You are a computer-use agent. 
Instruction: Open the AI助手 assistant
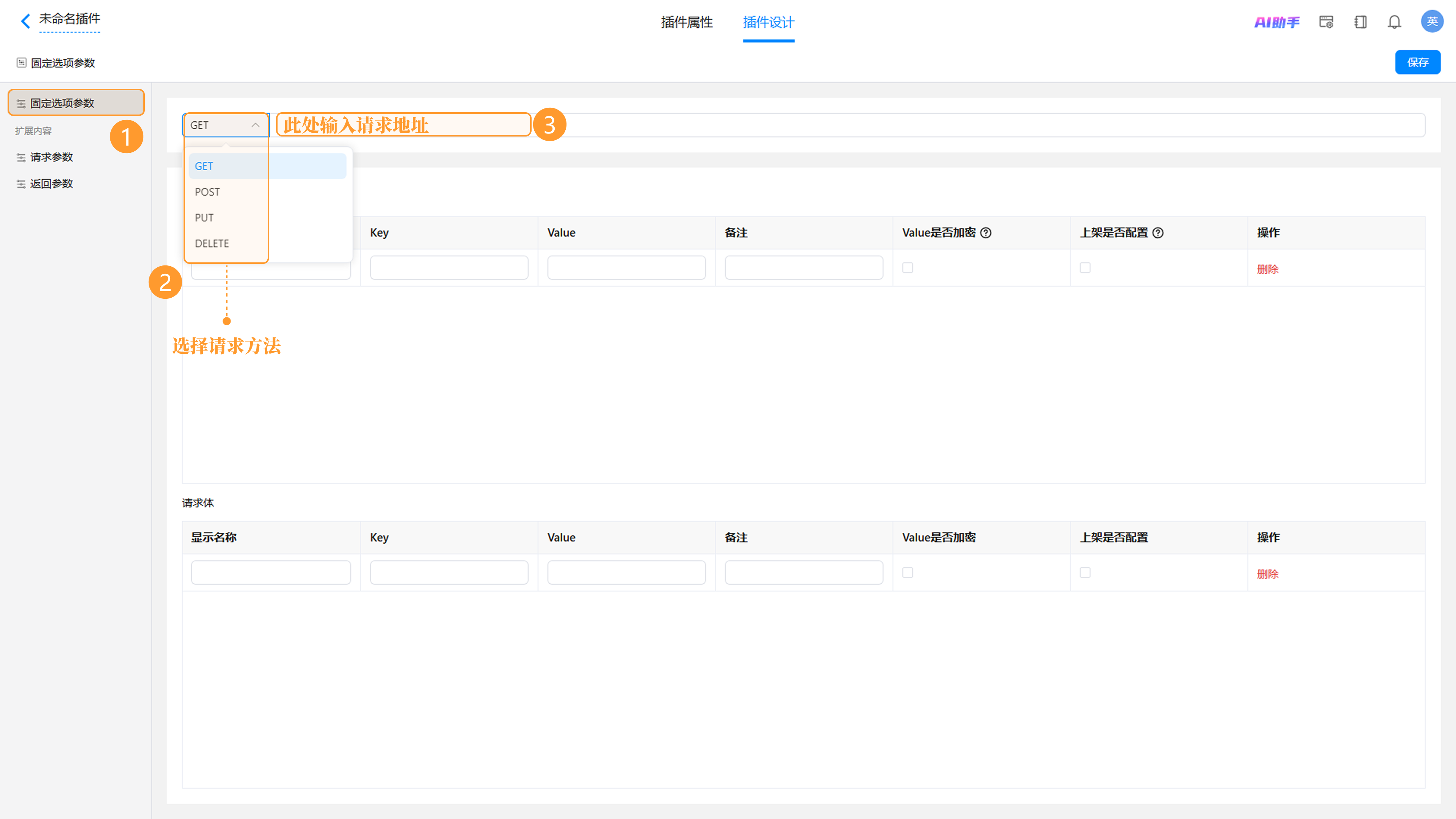[x=1277, y=22]
